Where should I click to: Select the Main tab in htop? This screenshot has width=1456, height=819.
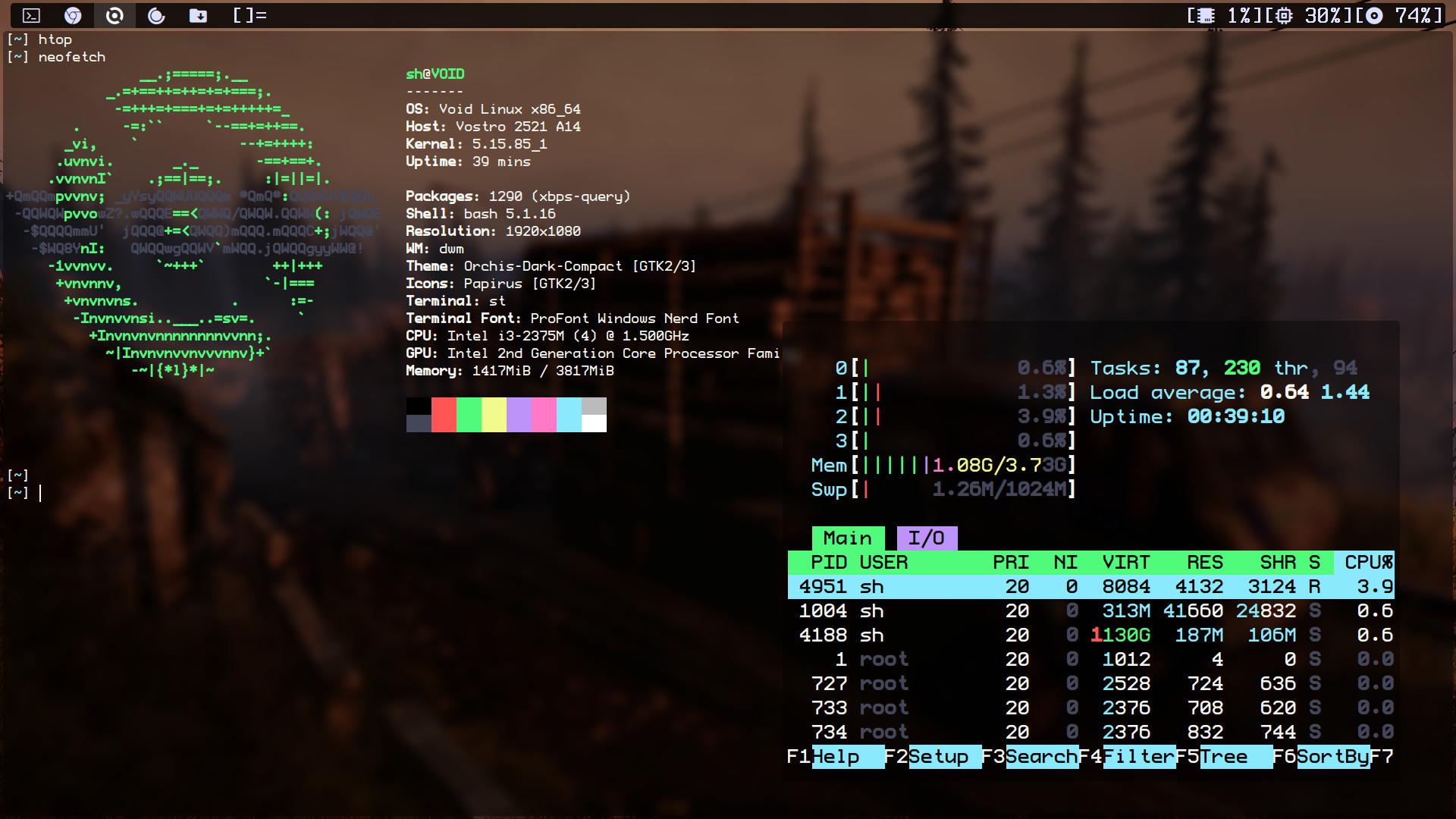[847, 538]
